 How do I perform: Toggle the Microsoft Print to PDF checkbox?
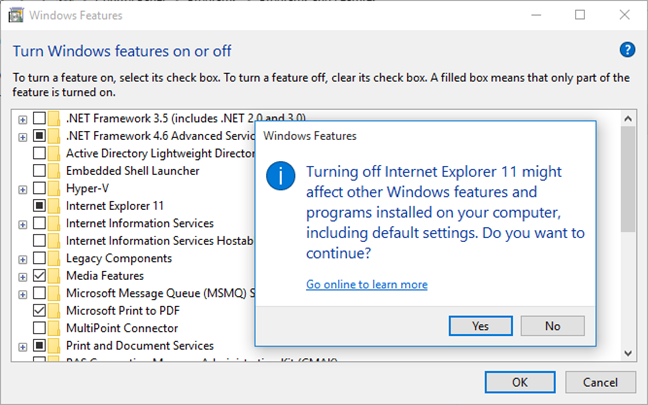tap(39, 310)
